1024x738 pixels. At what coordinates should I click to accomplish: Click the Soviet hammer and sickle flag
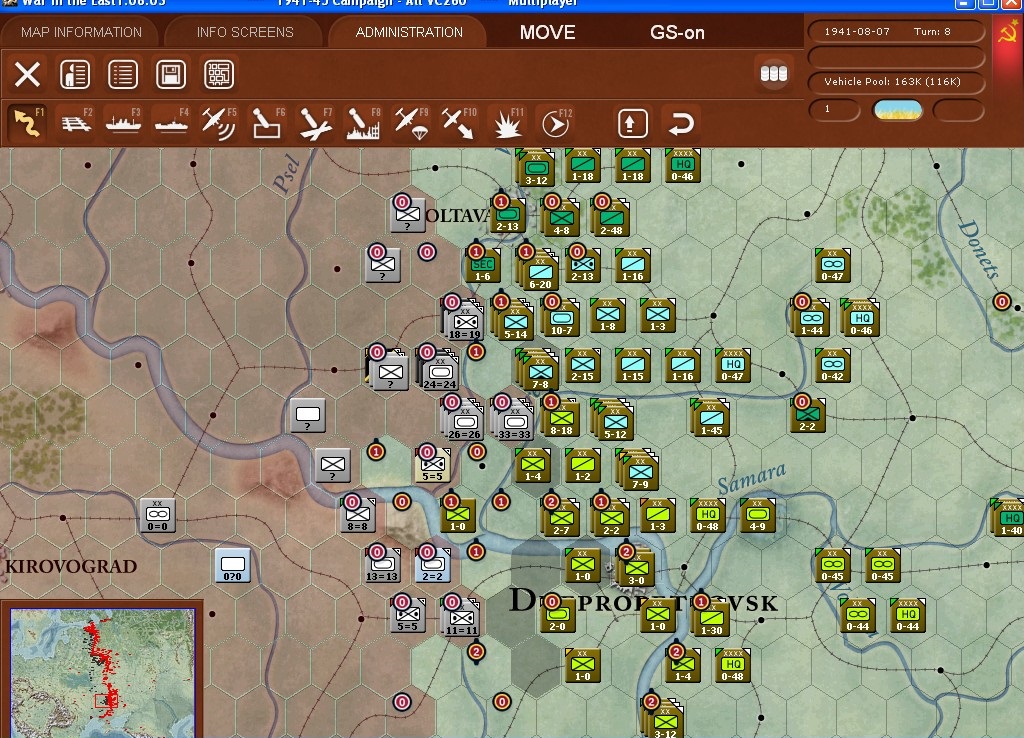[x=1008, y=33]
